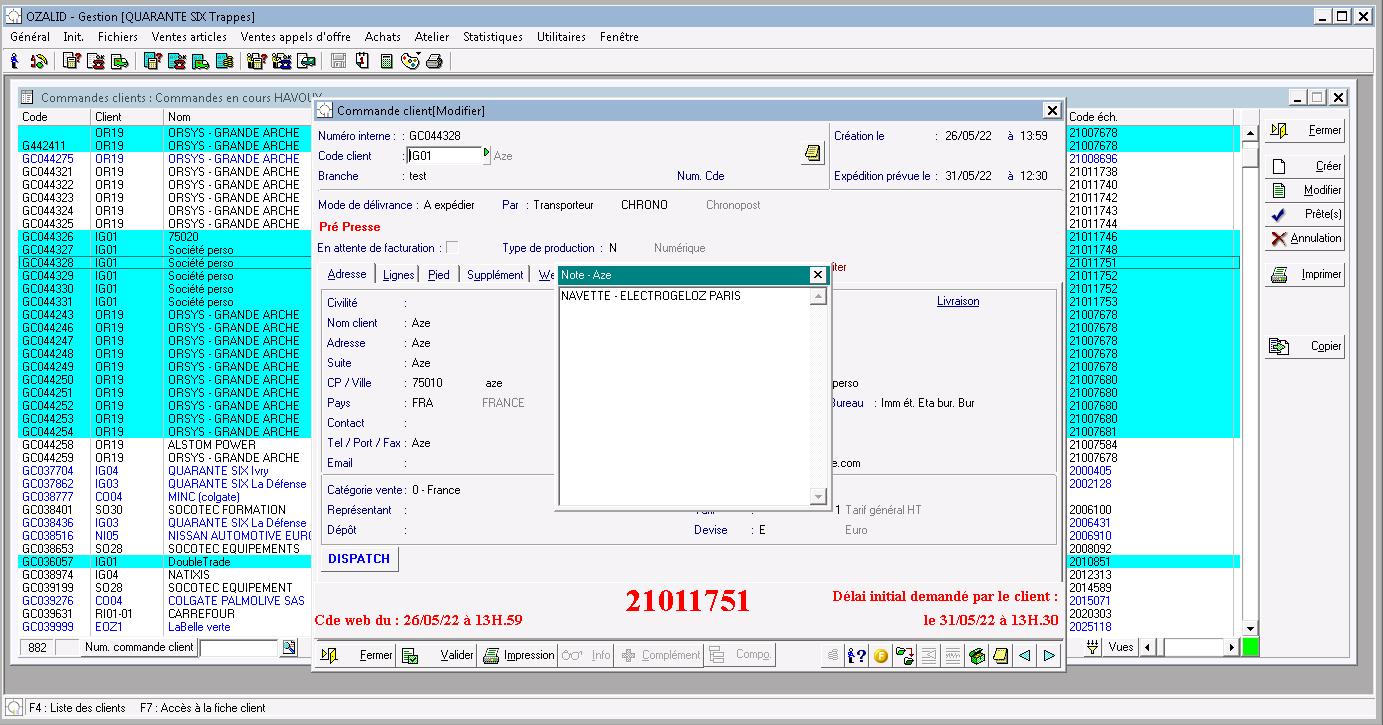Click the yellow note icon beside Num. Cde
Viewport: 1383px width, 725px height.
[x=812, y=153]
